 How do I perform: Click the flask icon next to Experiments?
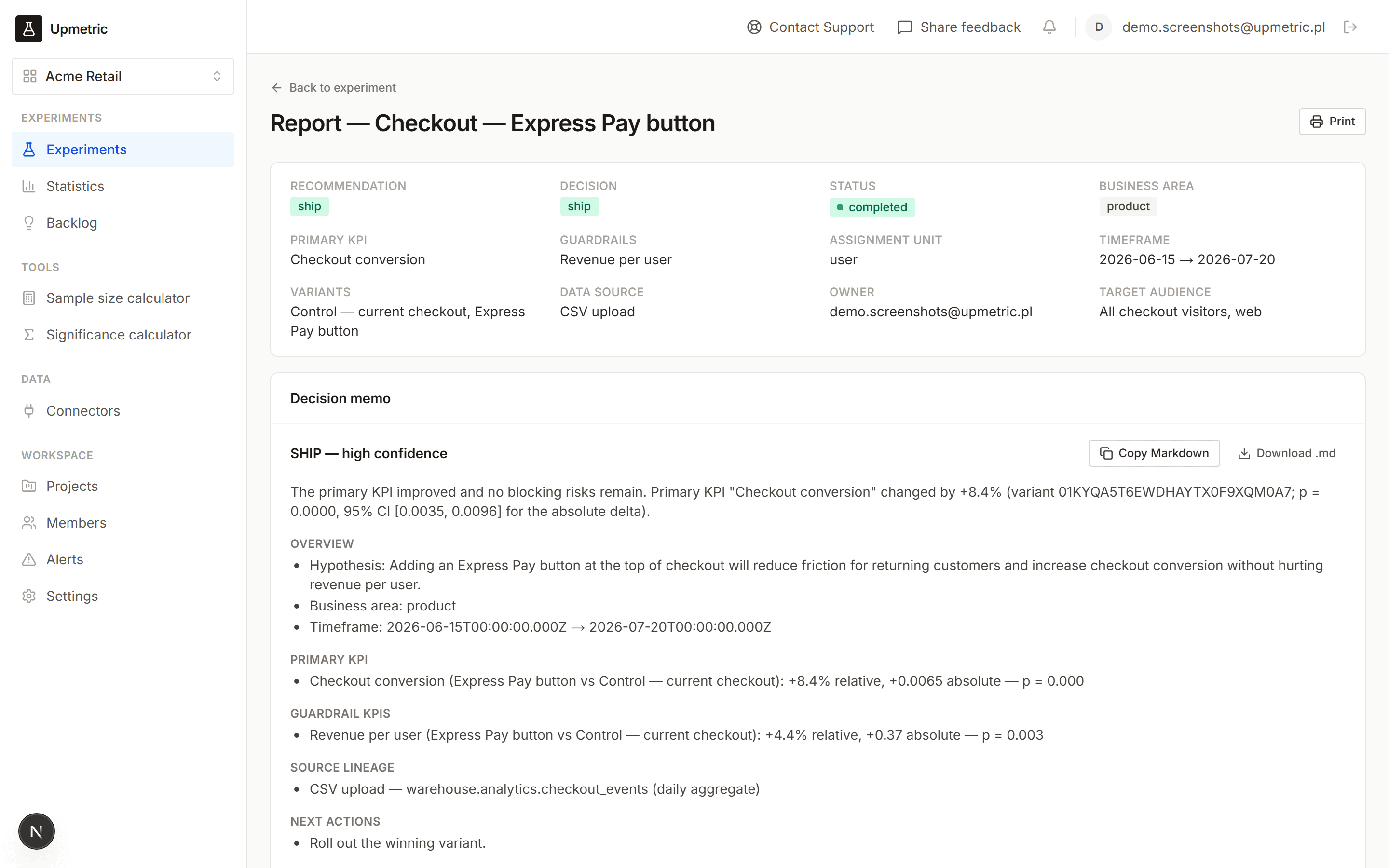(29, 149)
